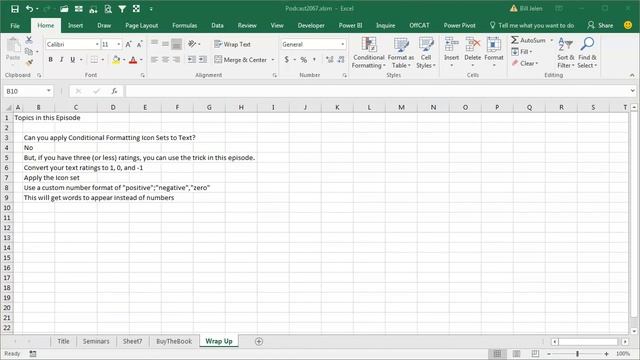Adjust the zoom slider handle
The height and width of the screenshot is (360, 640).
coord(577,354)
